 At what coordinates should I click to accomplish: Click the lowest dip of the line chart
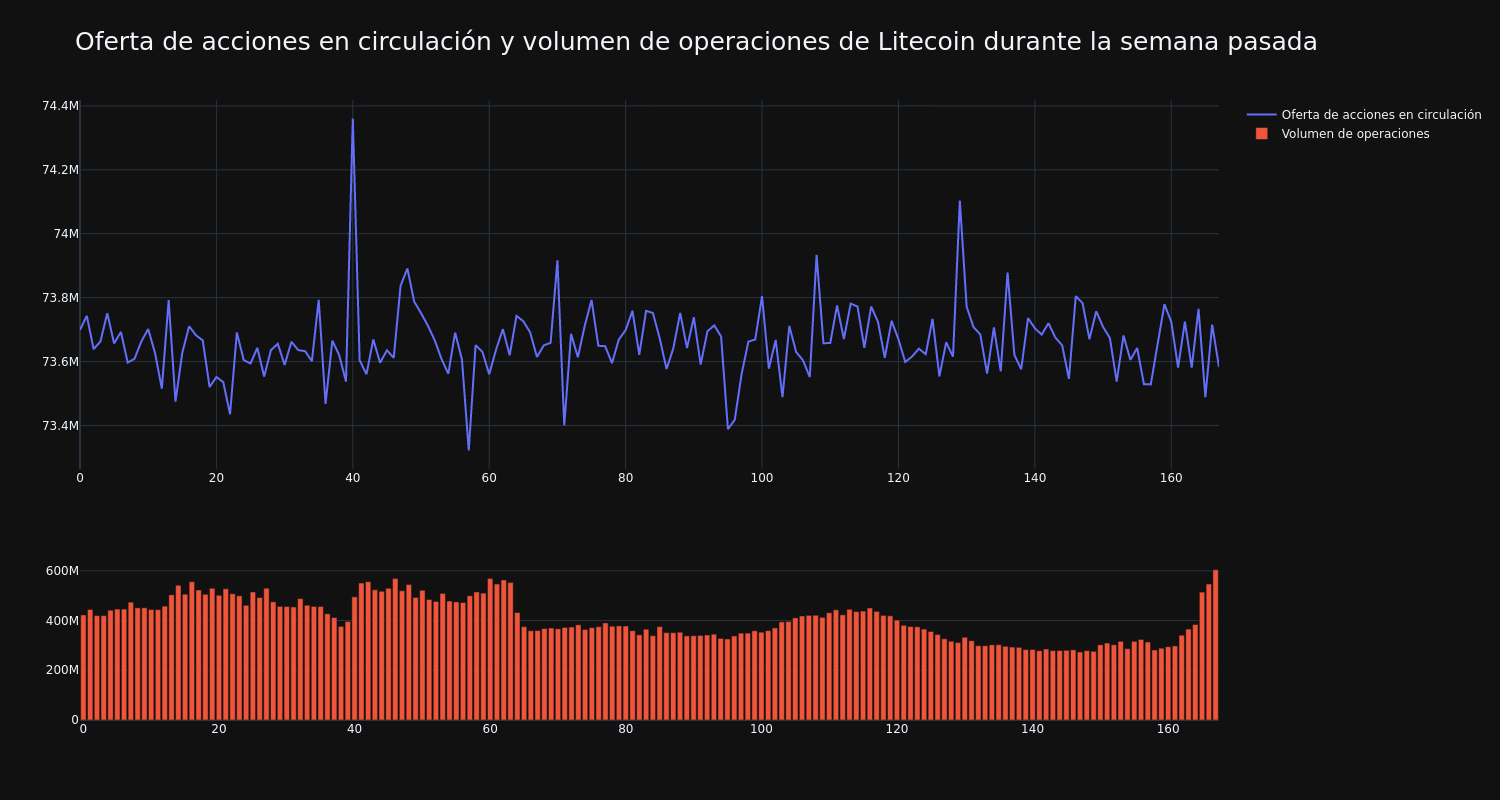[x=468, y=449]
